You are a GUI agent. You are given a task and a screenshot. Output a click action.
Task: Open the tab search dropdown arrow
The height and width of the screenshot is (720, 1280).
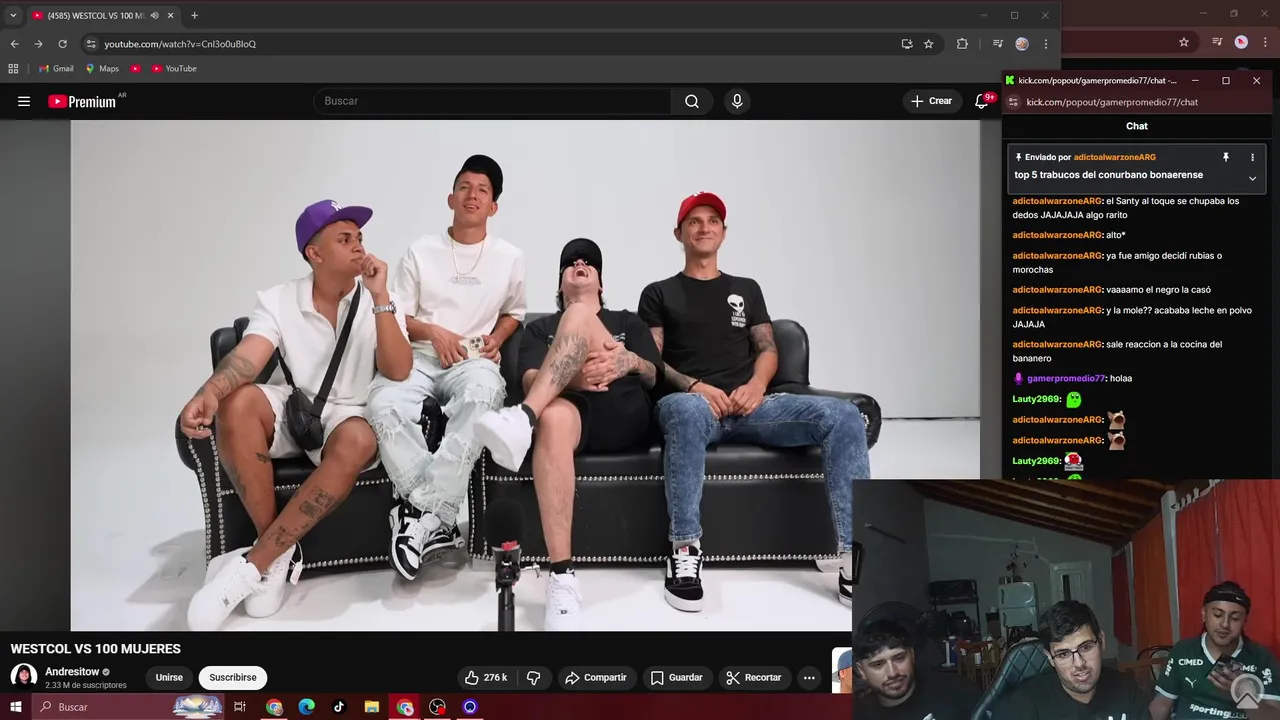(13, 16)
